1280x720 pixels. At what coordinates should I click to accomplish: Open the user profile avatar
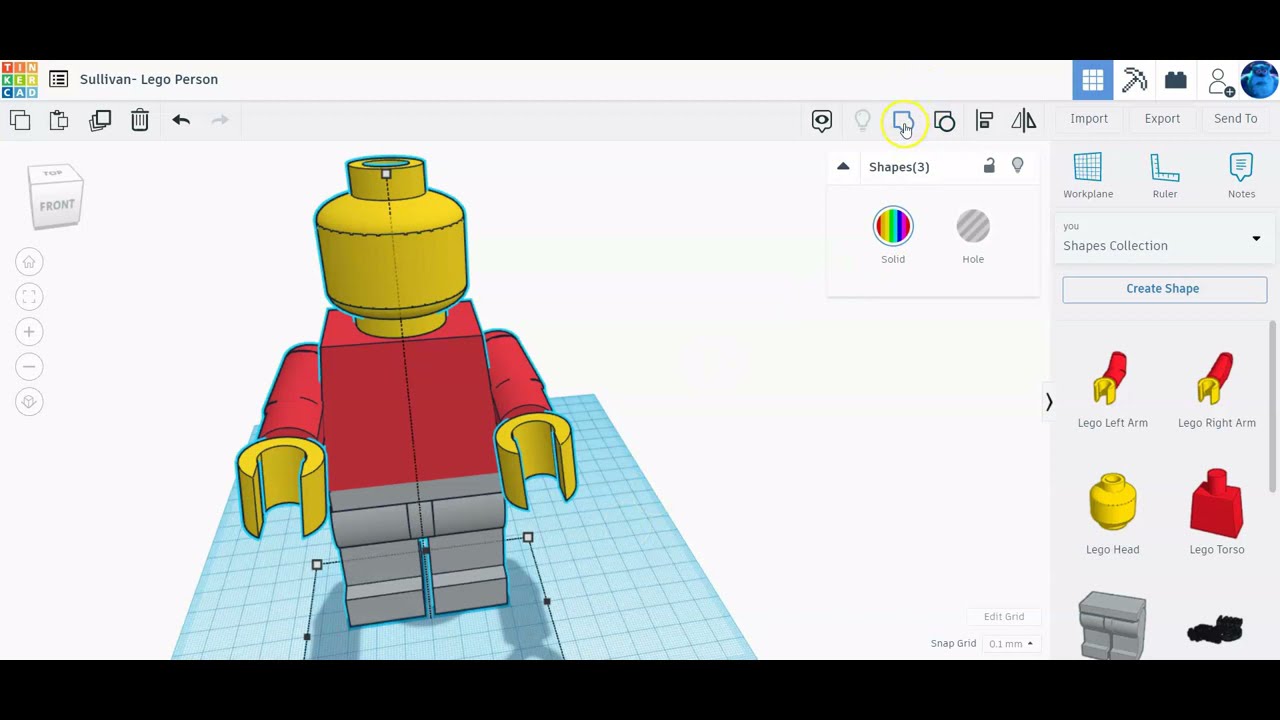[1258, 80]
